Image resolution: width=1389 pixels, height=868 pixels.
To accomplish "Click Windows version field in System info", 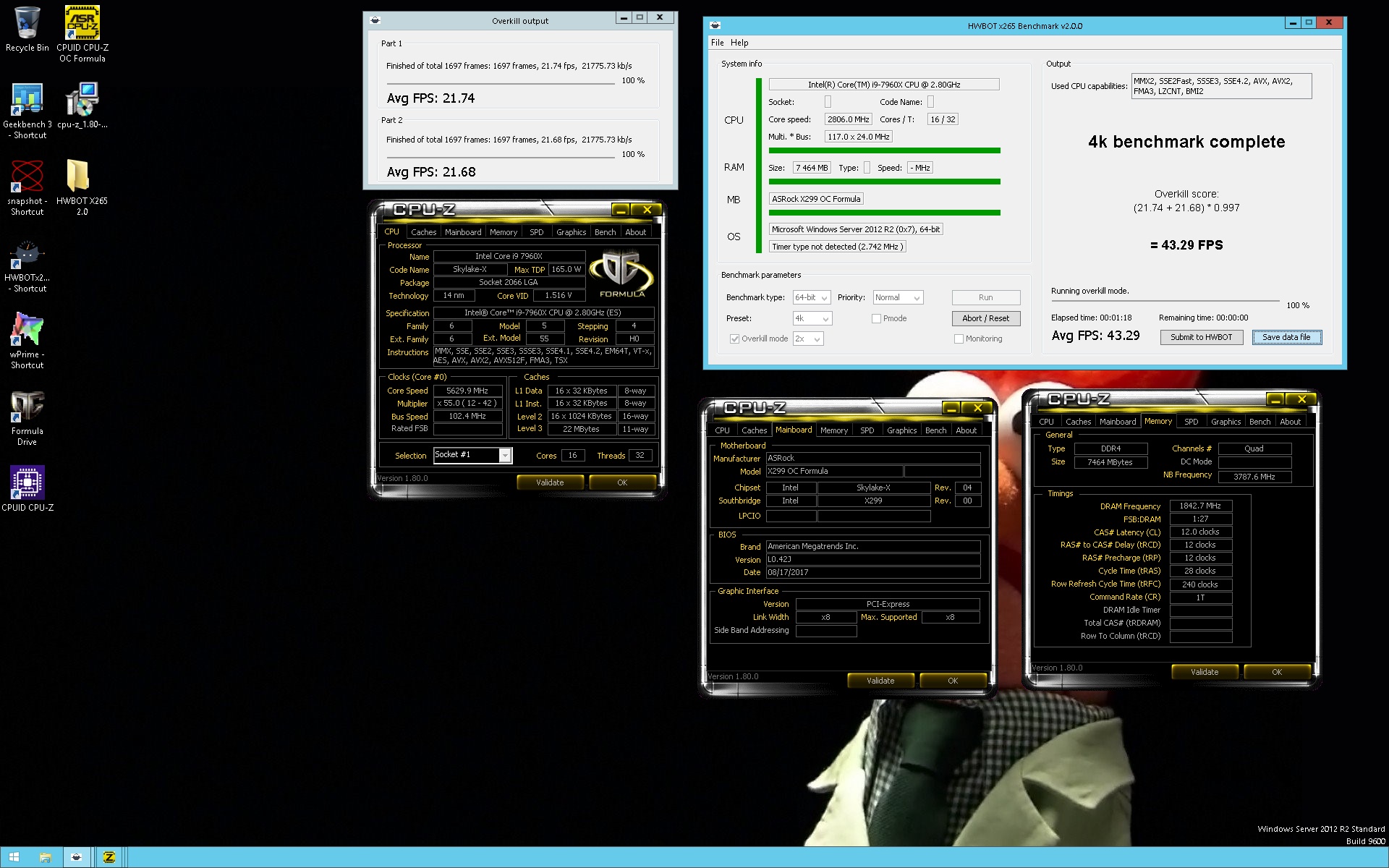I will pyautogui.click(x=855, y=229).
